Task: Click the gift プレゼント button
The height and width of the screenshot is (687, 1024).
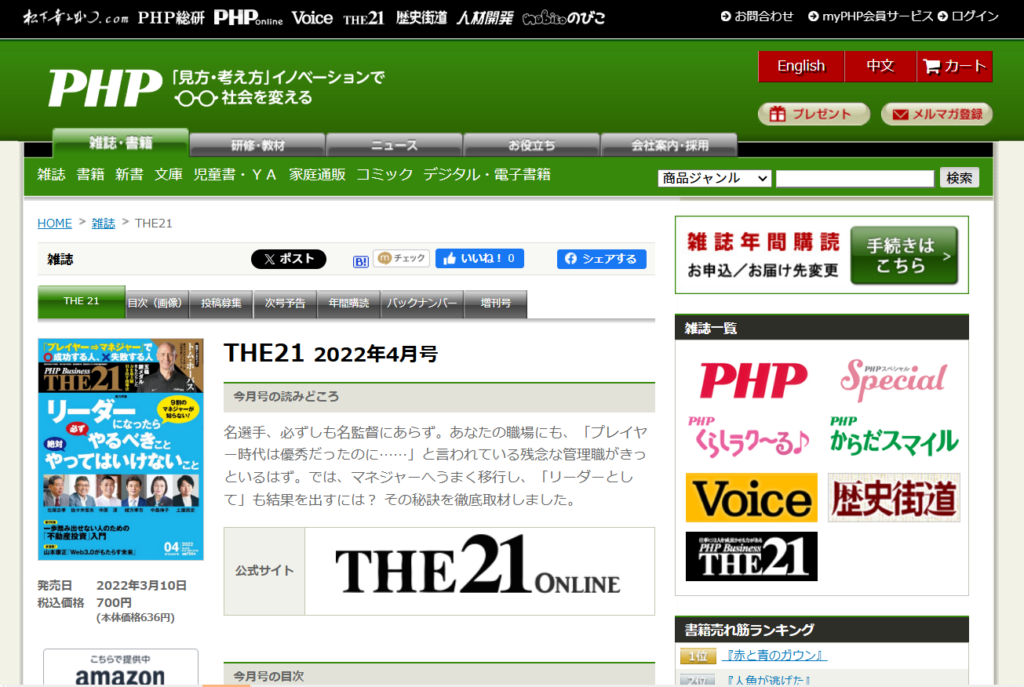Action: pyautogui.click(x=813, y=114)
